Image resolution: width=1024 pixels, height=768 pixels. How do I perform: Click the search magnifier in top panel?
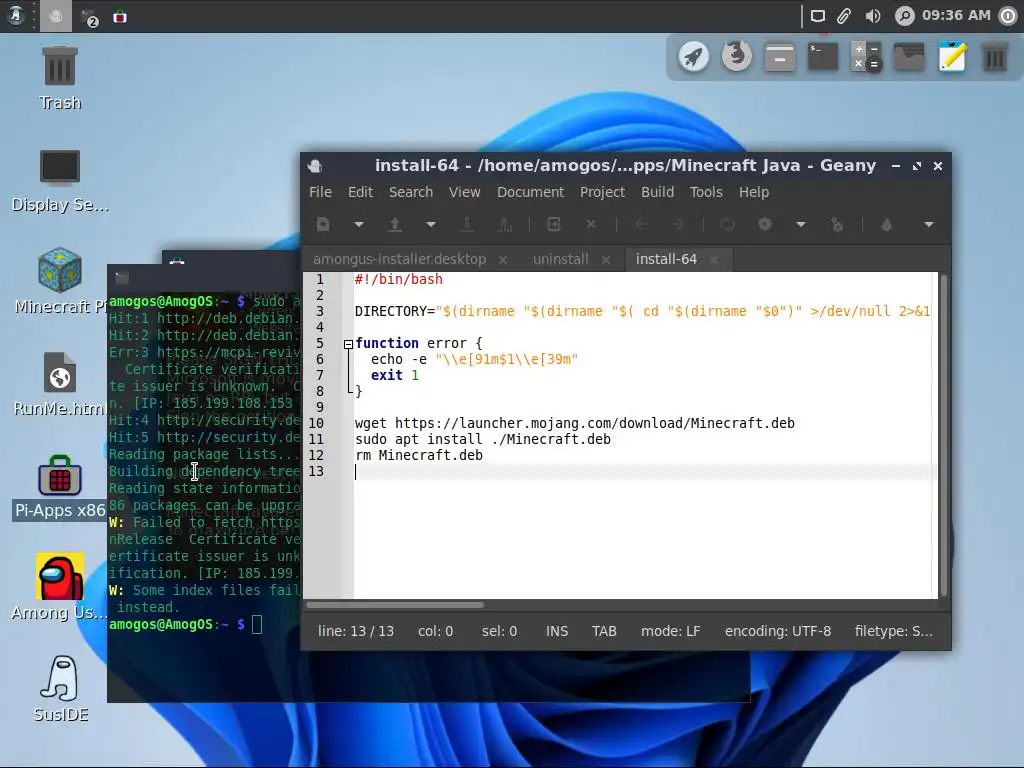click(904, 16)
